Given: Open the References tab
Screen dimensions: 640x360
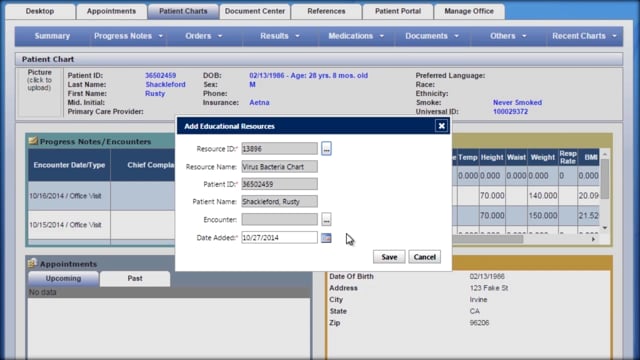Looking at the screenshot, I should click(326, 11).
